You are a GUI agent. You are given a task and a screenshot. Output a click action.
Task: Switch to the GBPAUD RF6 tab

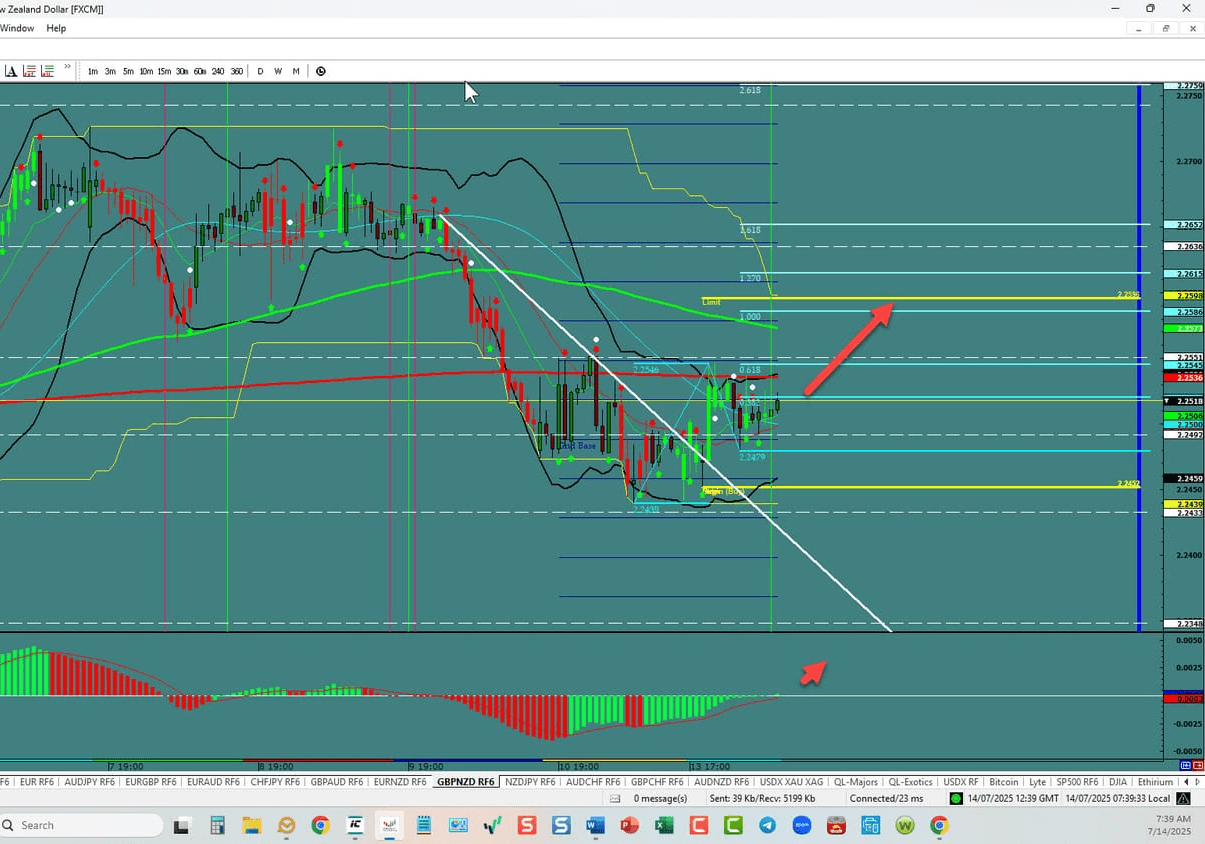(x=336, y=782)
